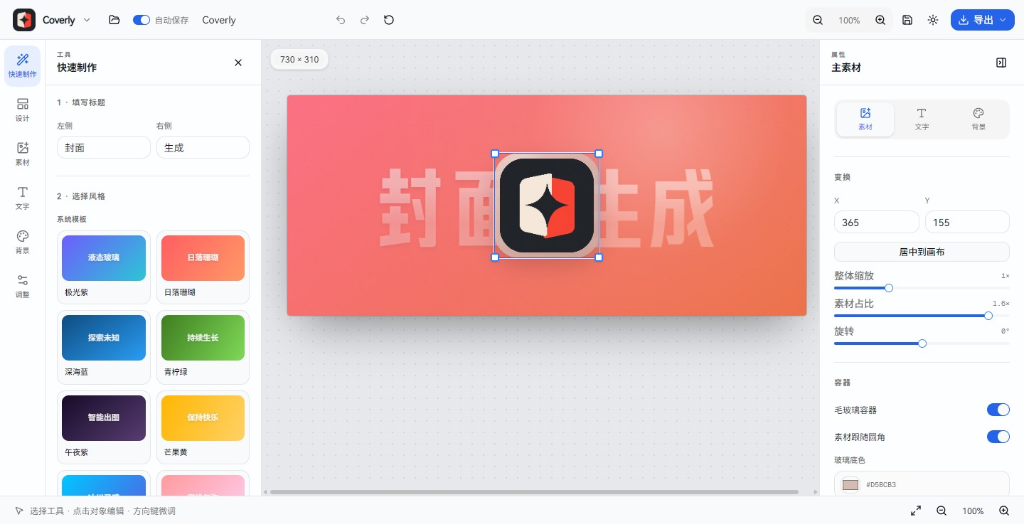This screenshot has height=524, width=1024.
Task: Click the 右侧 title field containing 生成
Action: point(202,148)
